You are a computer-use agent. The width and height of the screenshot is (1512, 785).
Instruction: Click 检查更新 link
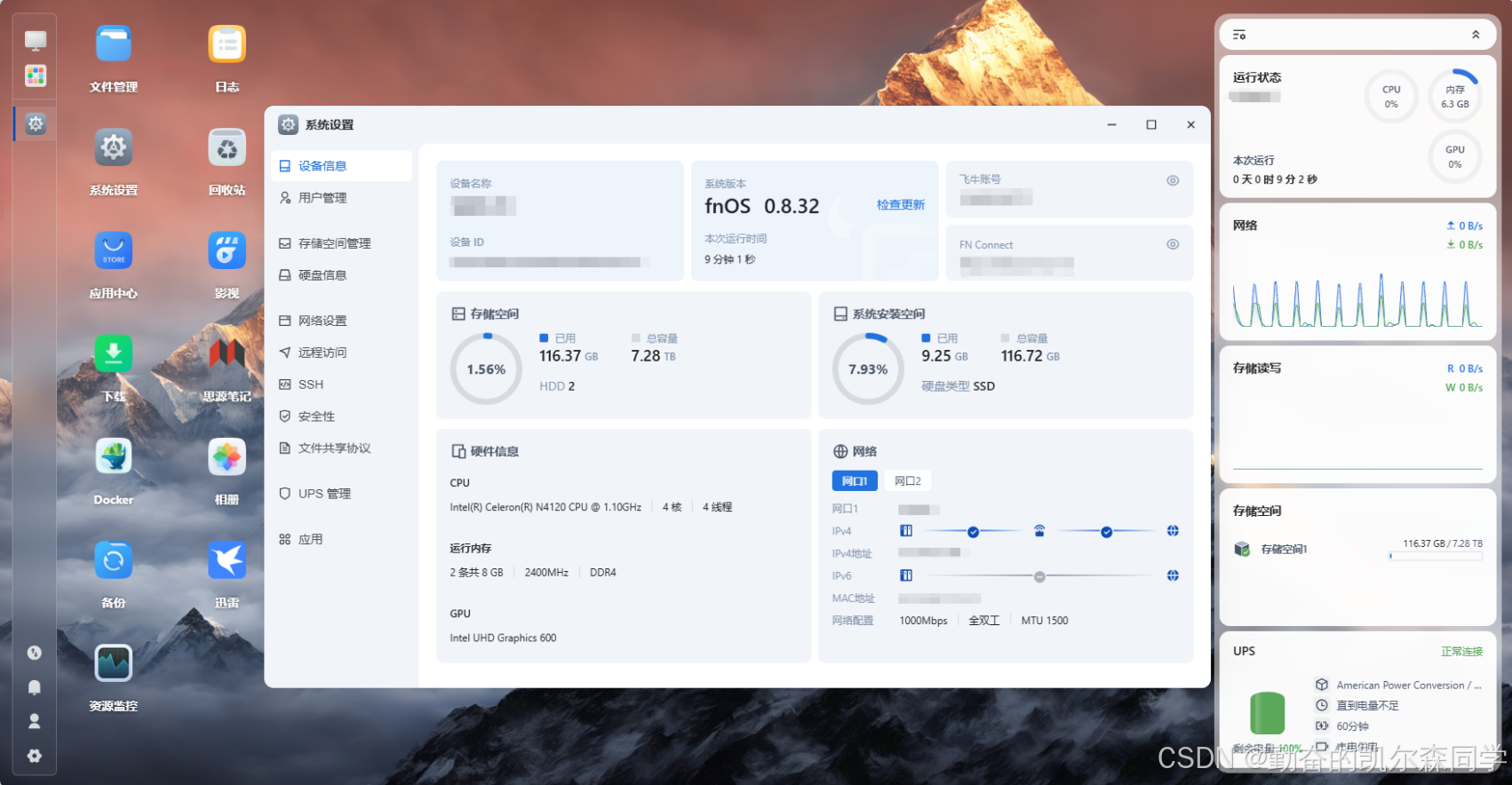click(901, 205)
